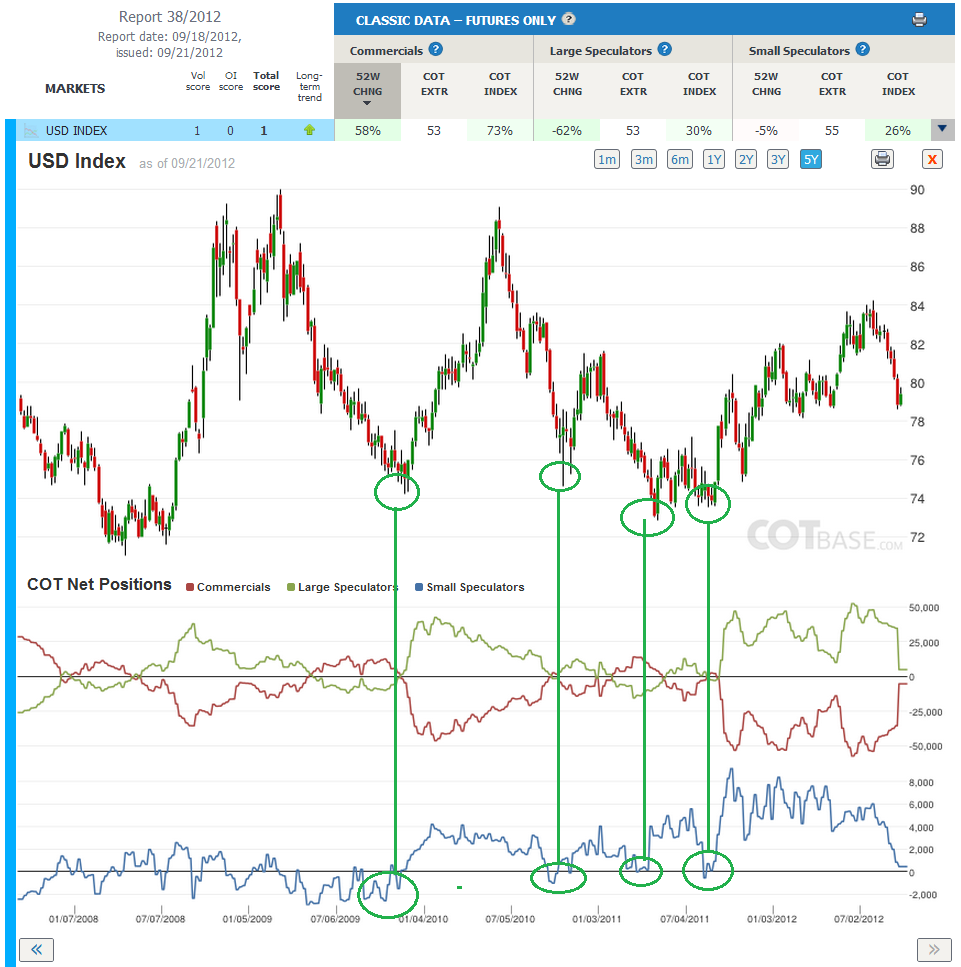Print the USD Index chart

click(883, 159)
